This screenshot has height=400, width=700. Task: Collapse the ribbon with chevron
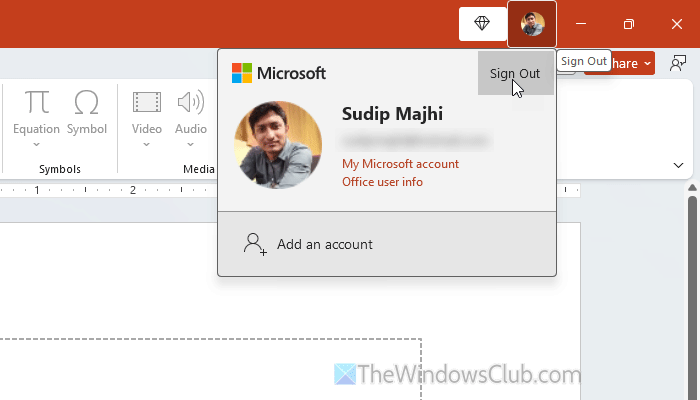coord(678,165)
